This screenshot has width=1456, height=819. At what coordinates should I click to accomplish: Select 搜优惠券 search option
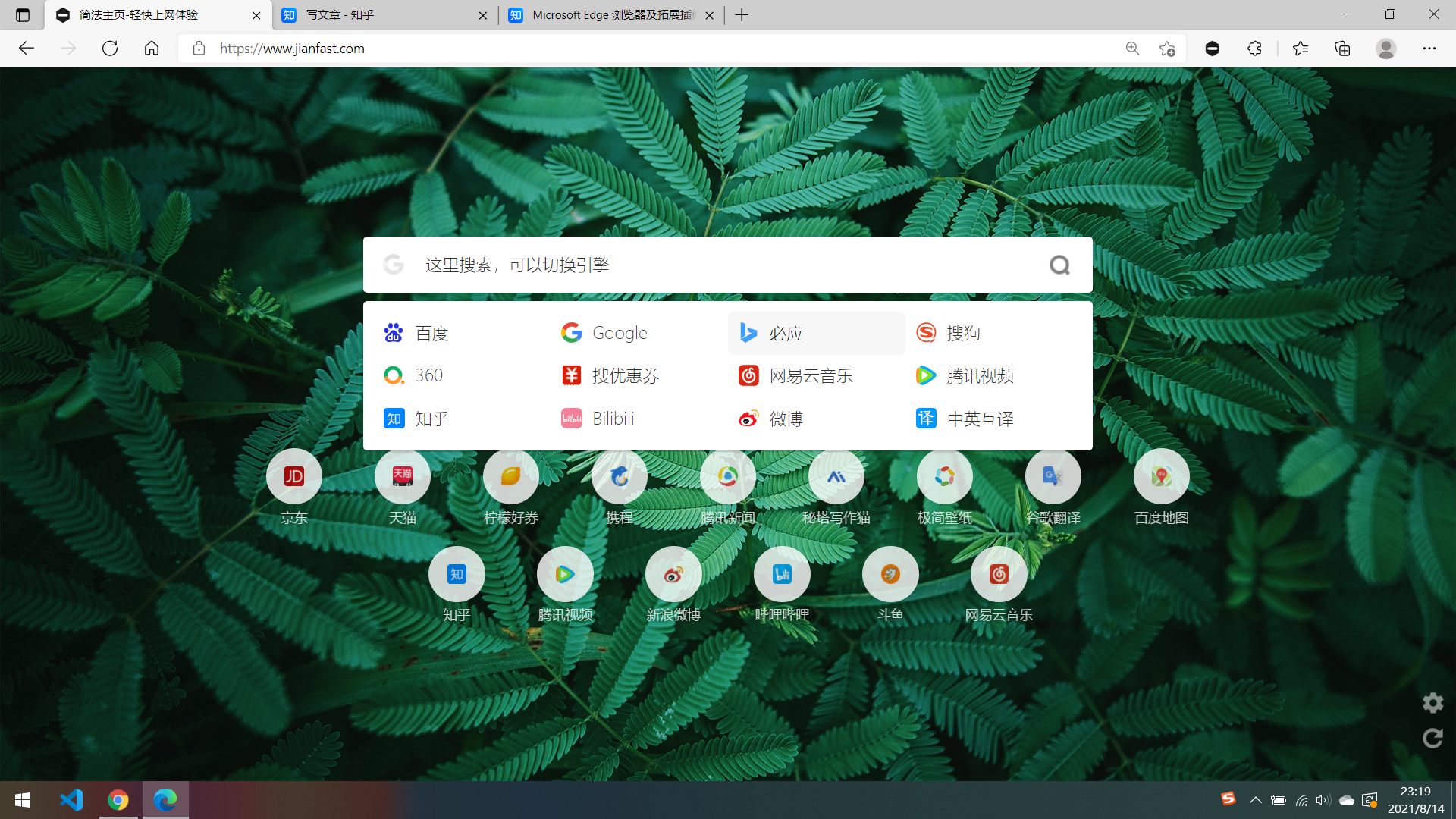coord(639,375)
